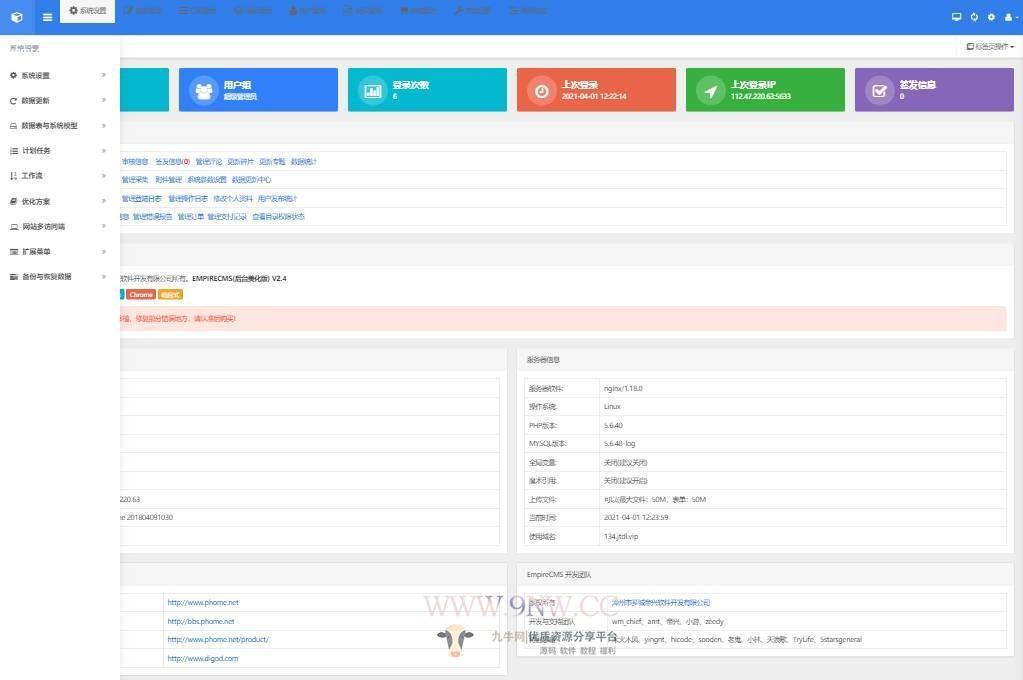Click the checkmark icon on 签发信息 card
This screenshot has width=1023, height=680.
click(879, 91)
